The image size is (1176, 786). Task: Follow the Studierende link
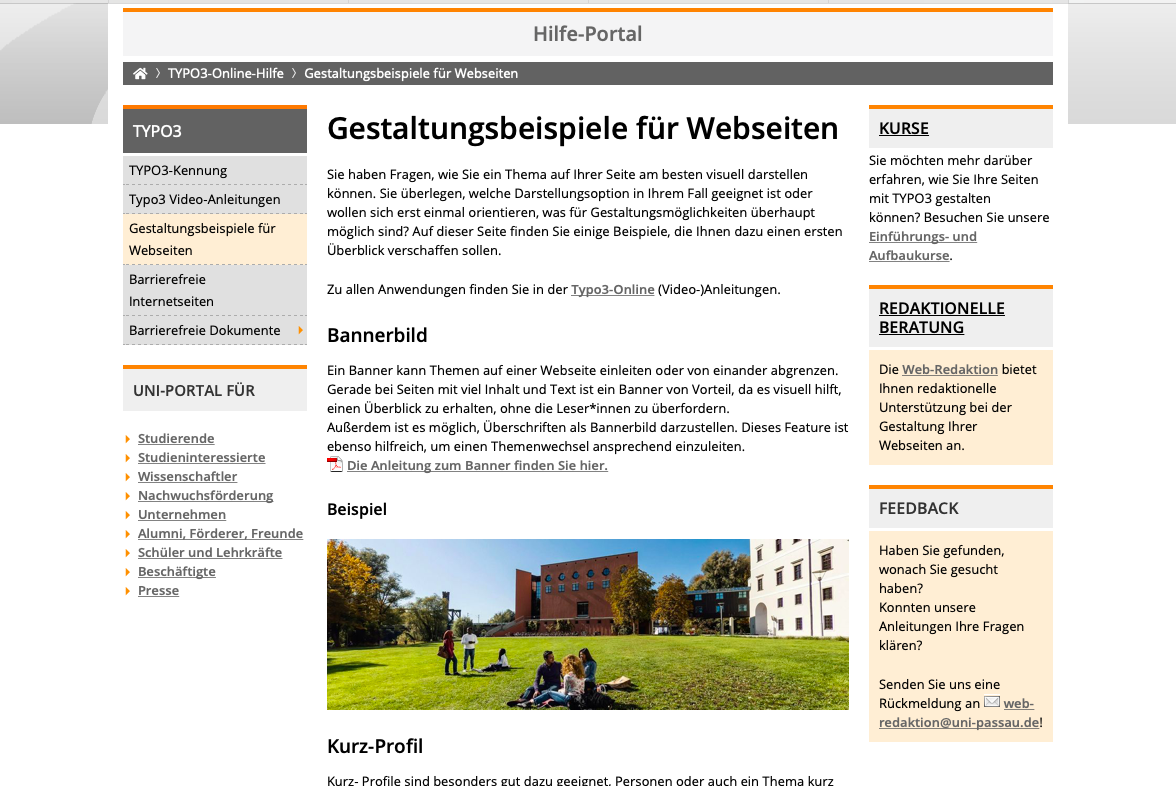tap(176, 438)
